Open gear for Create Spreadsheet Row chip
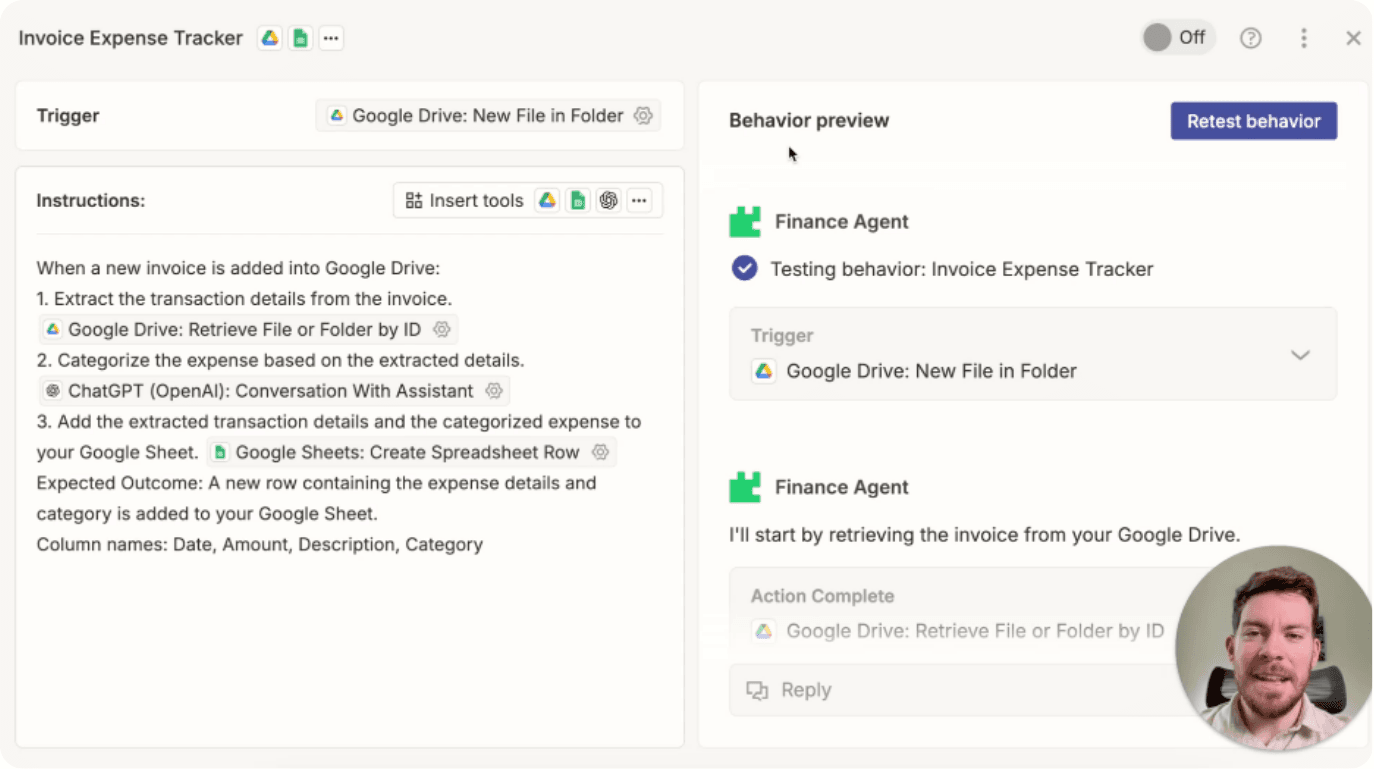Image resolution: width=1374 pixels, height=769 pixels. point(600,452)
